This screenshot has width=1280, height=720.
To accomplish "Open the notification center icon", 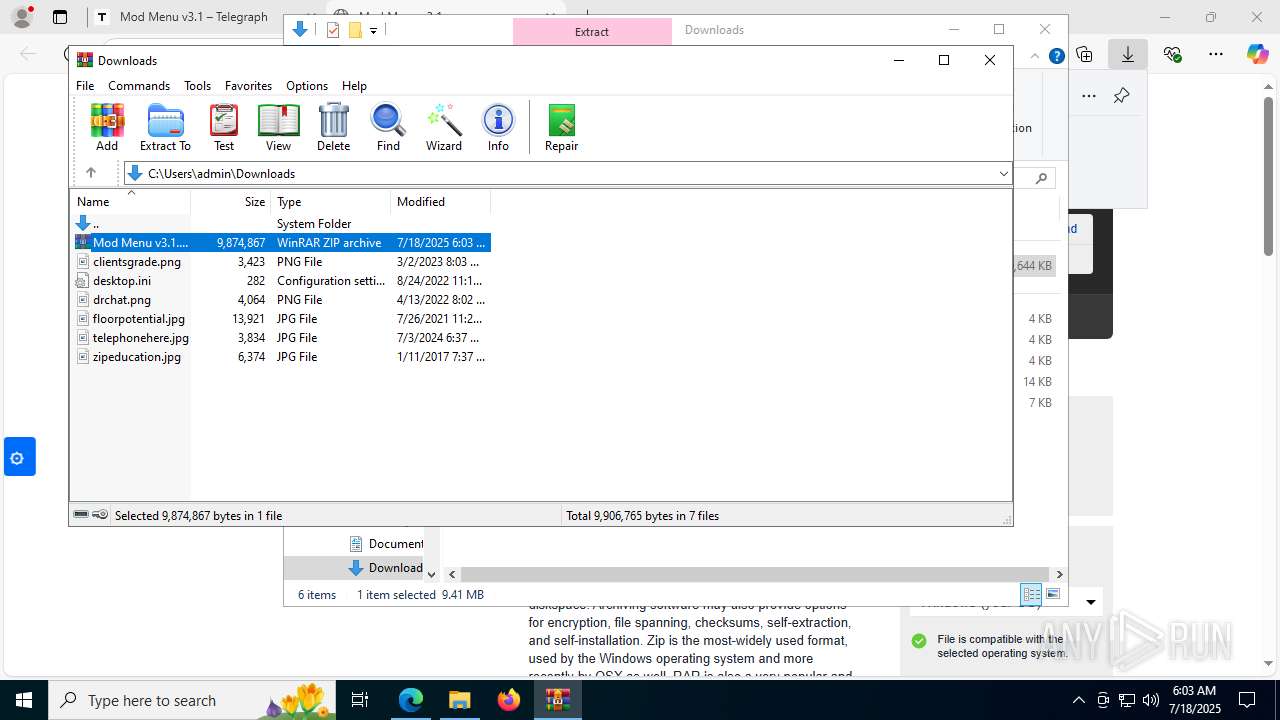I will coord(1247,700).
